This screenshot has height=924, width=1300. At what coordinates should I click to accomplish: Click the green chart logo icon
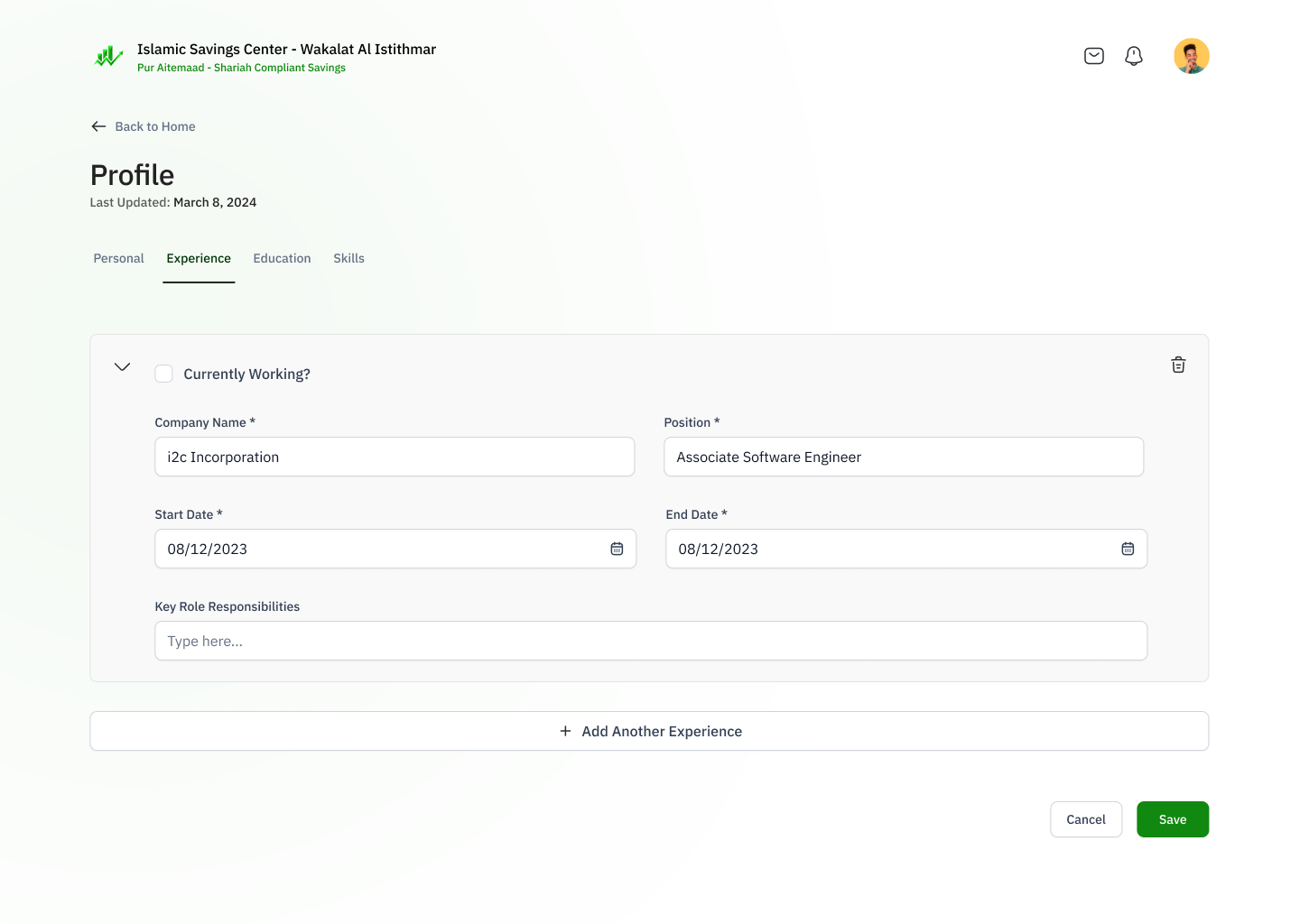(x=108, y=57)
